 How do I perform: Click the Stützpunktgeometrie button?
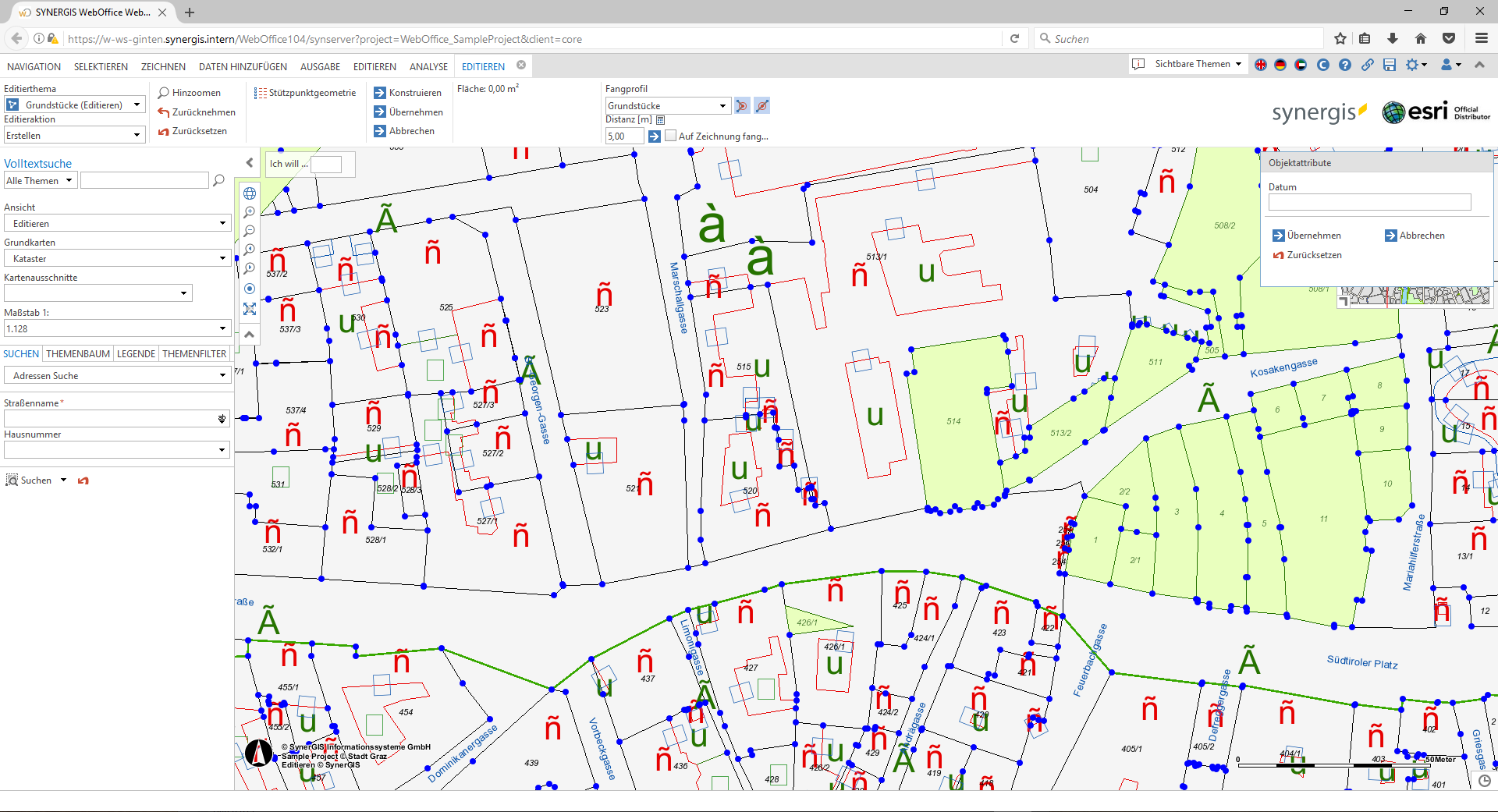305,93
